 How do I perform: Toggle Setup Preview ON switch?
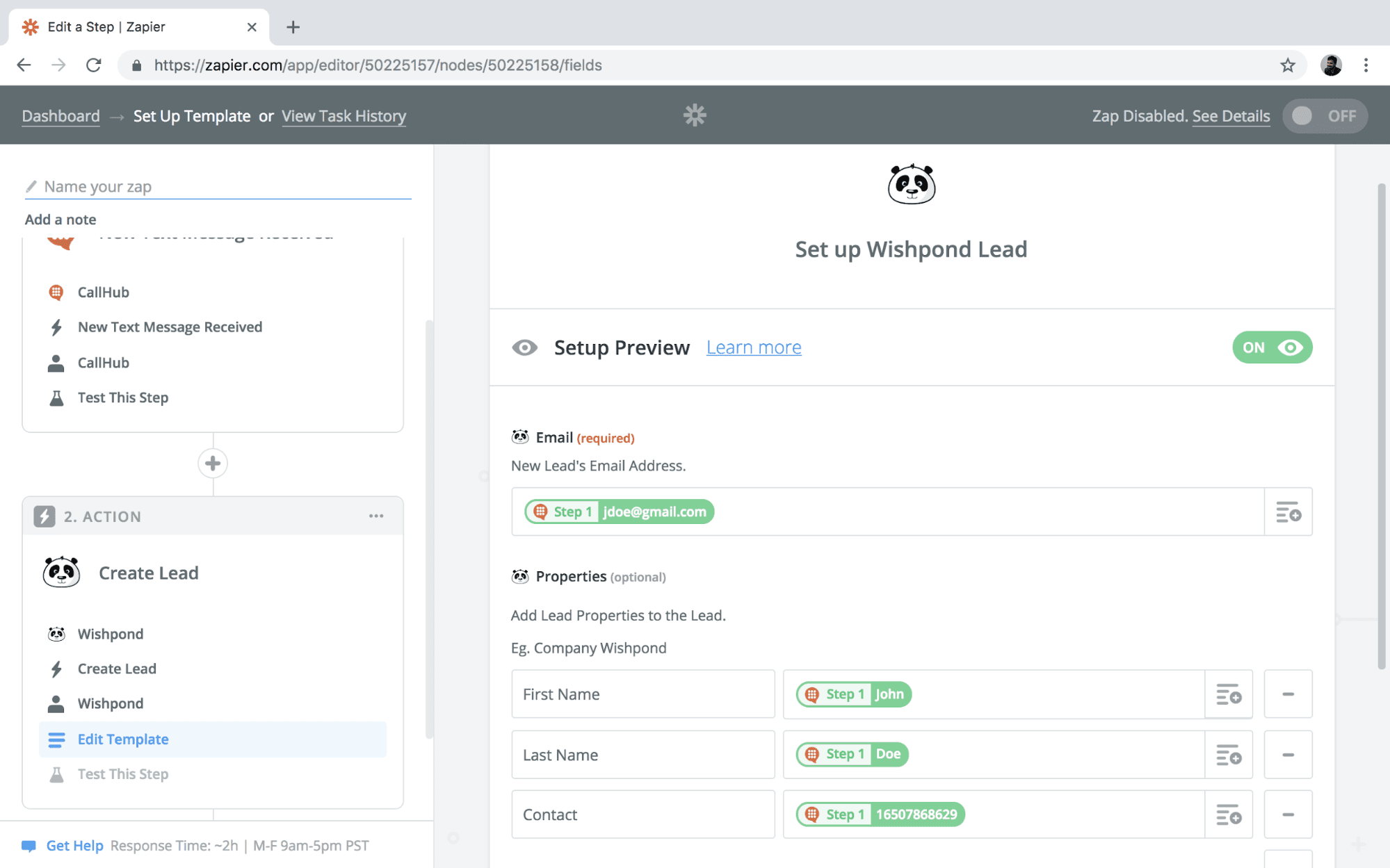click(1272, 347)
